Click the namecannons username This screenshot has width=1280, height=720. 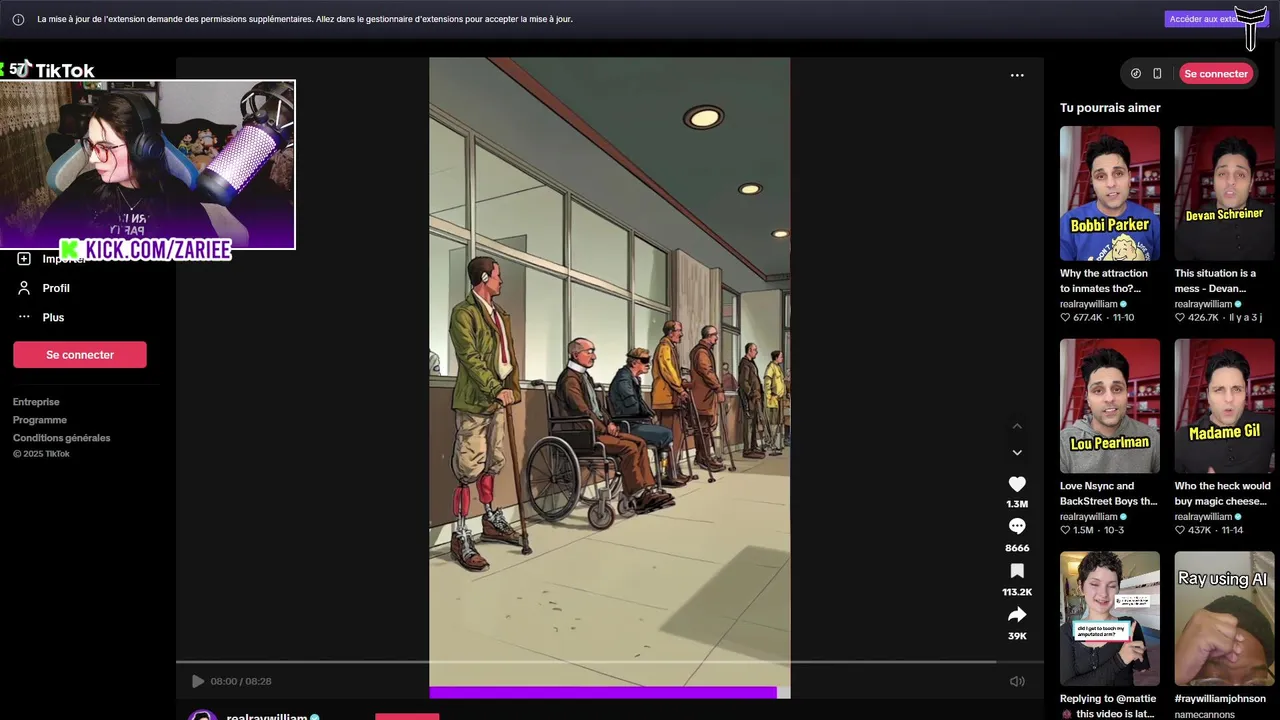(x=1204, y=714)
